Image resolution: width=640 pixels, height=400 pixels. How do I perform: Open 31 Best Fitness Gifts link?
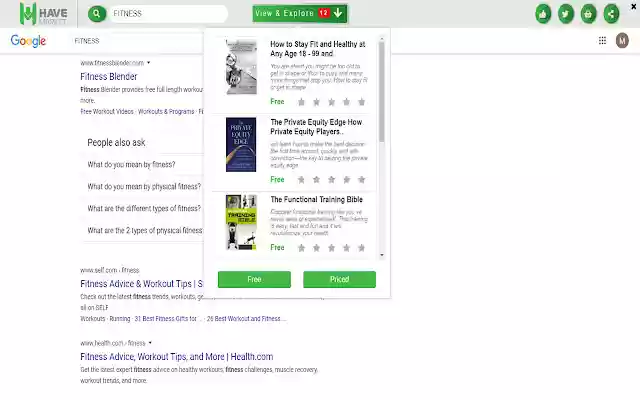pyautogui.click(x=165, y=318)
